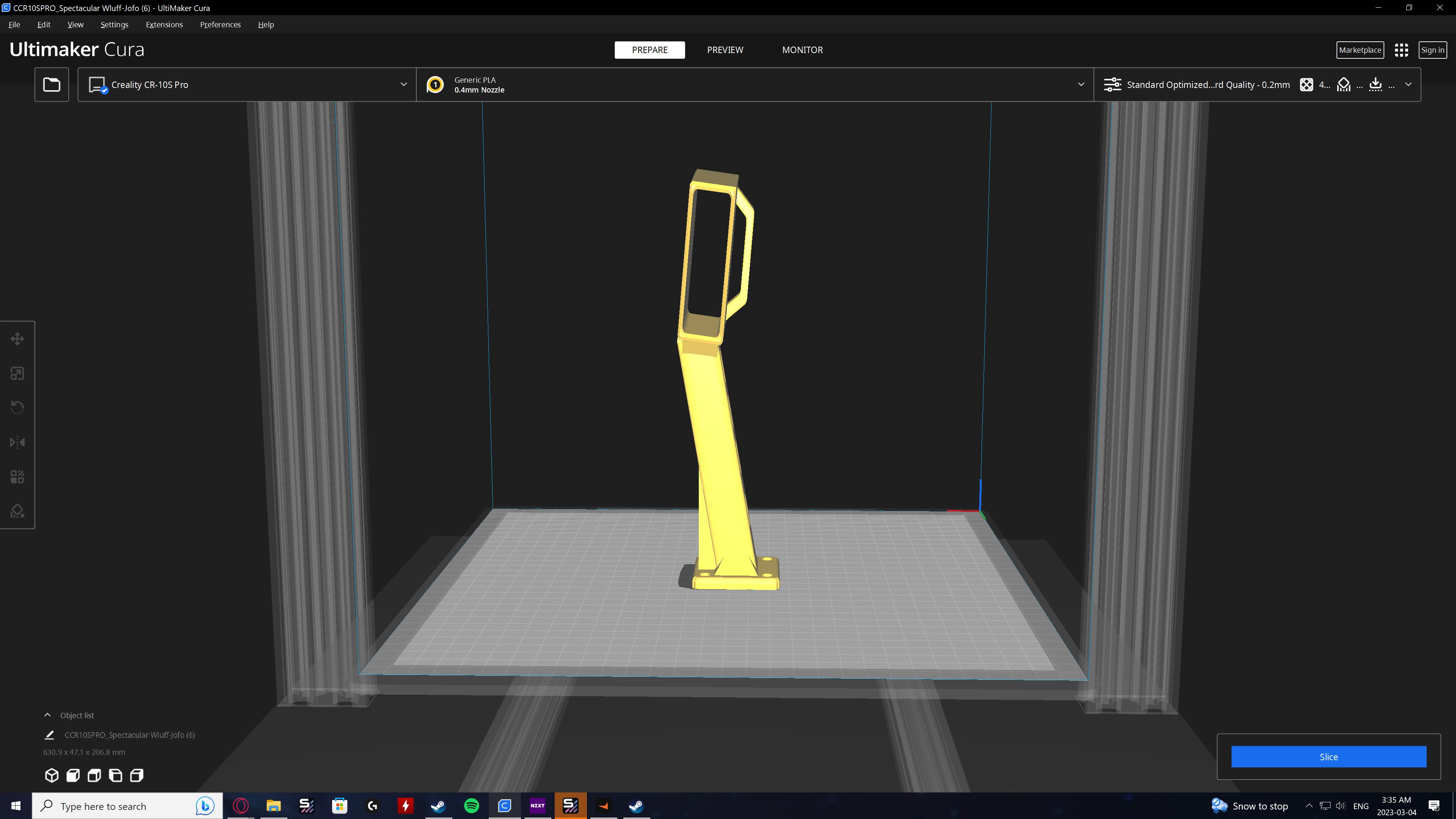Open the Help menu

(266, 25)
